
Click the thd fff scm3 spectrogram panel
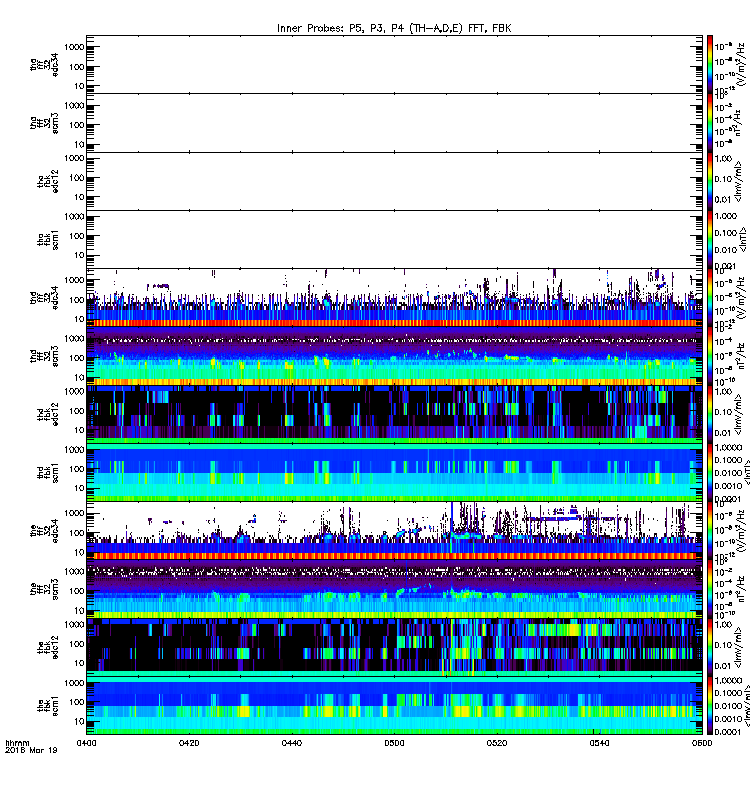394,356
